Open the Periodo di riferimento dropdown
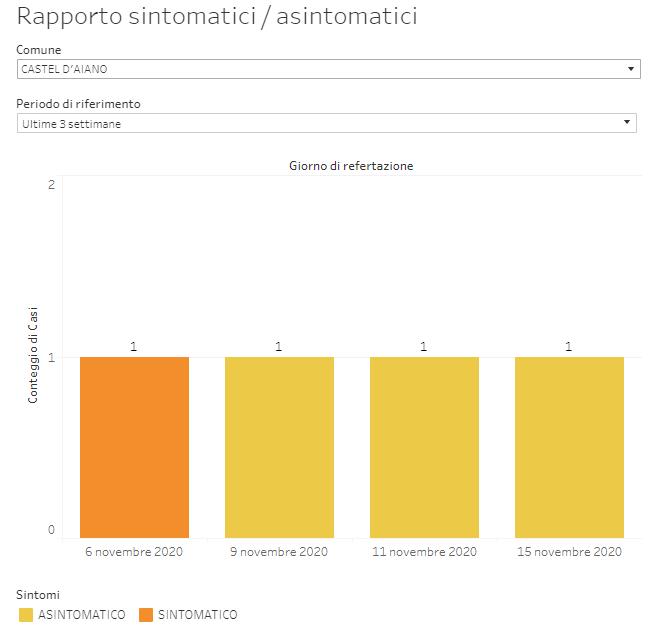 tap(320, 123)
